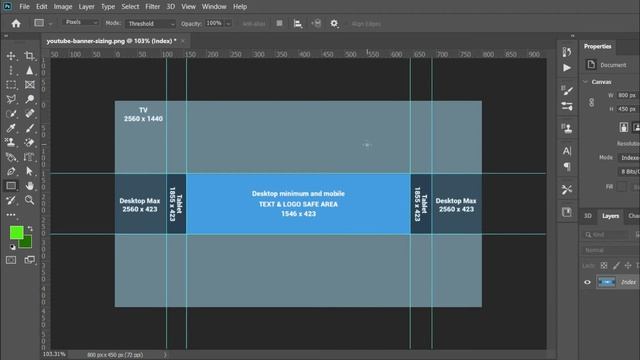The image size is (640, 360).
Task: Open the Select menu
Action: click(x=130, y=7)
